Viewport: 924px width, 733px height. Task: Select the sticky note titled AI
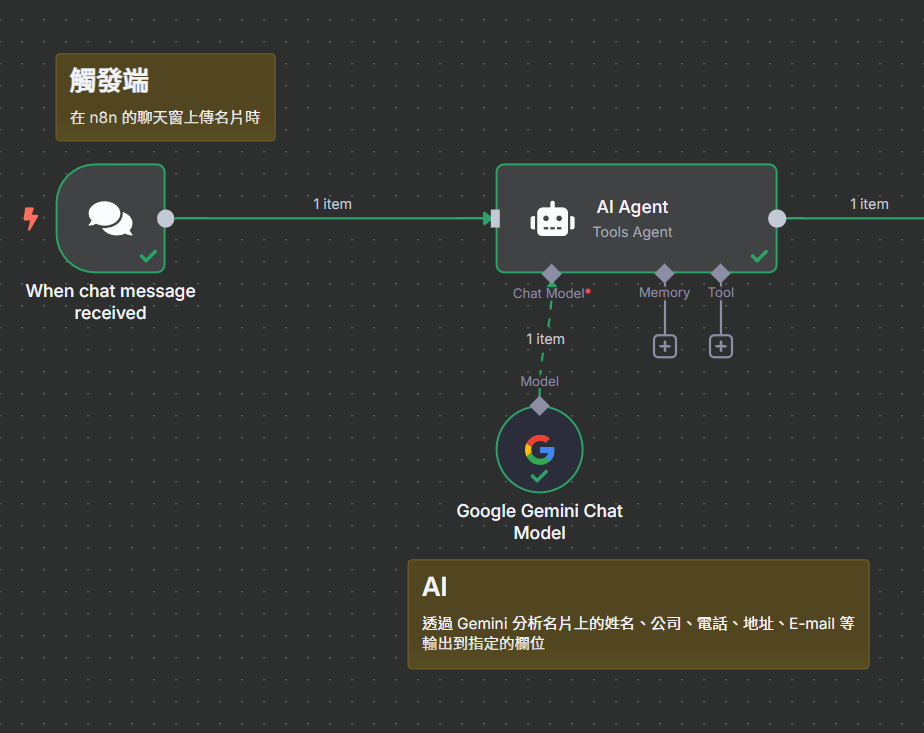pos(638,614)
